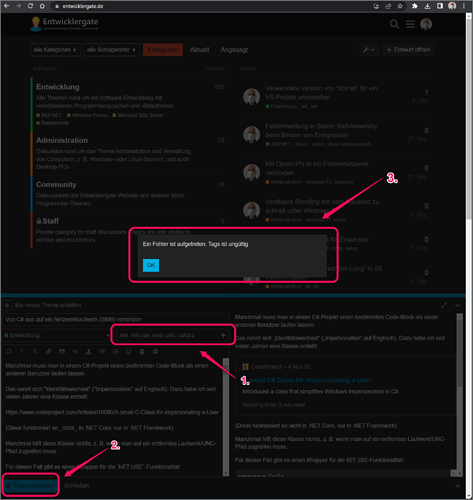473x500 pixels.
Task: Click the upload file icon
Action: tap(88, 351)
